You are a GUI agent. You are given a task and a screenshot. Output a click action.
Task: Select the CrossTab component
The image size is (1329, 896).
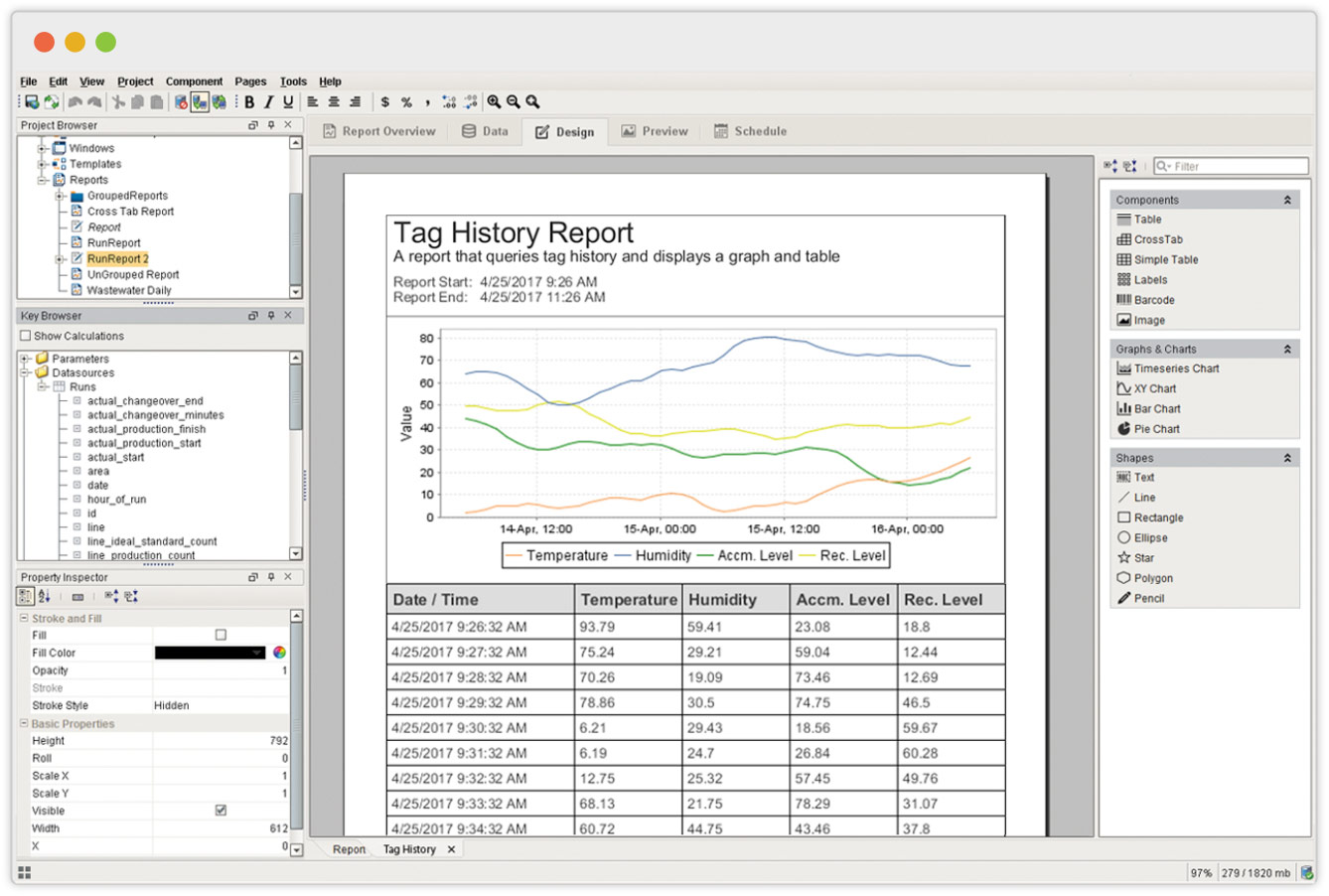point(1157,239)
